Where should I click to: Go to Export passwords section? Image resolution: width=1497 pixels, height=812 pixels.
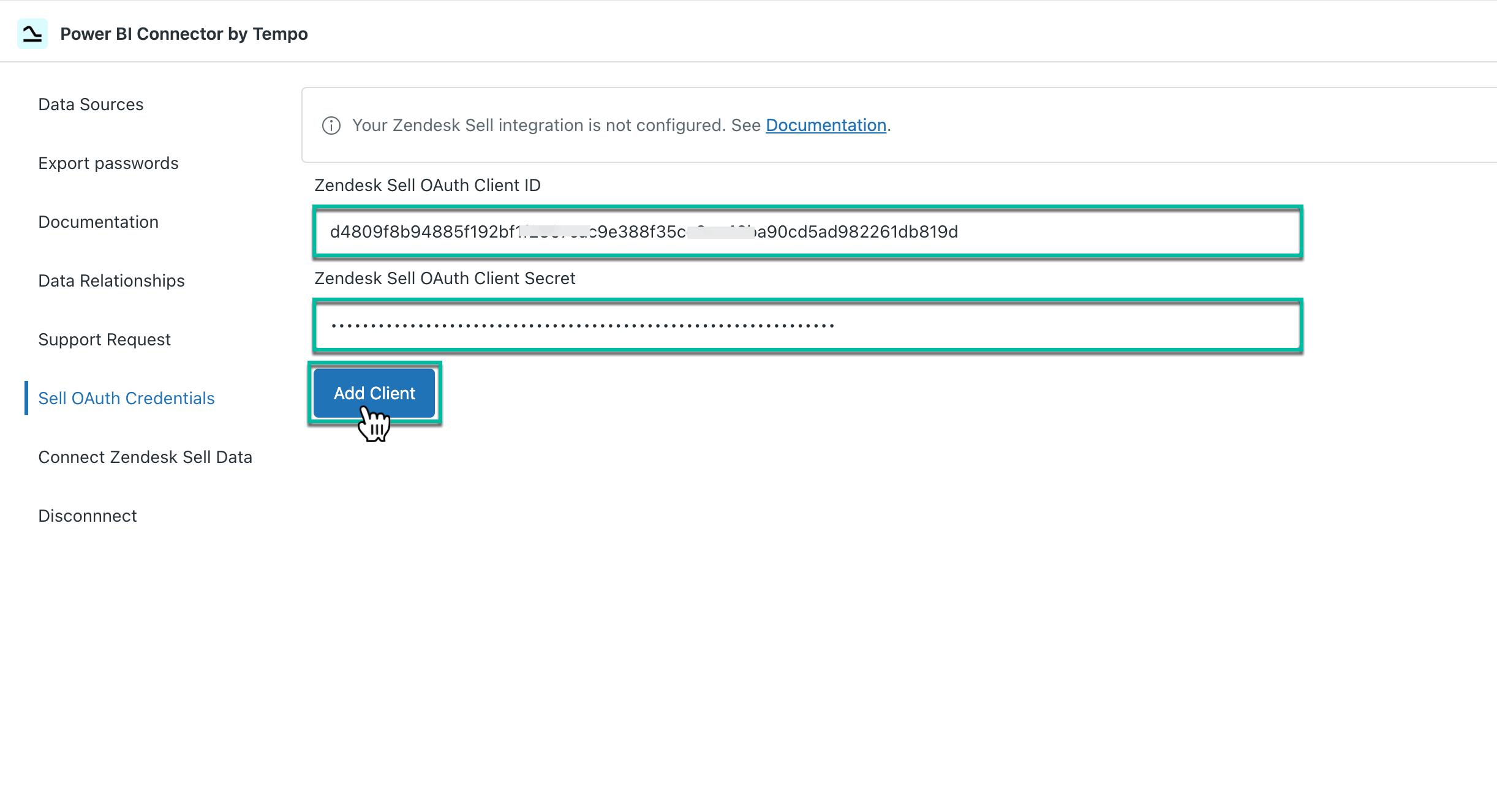[108, 163]
